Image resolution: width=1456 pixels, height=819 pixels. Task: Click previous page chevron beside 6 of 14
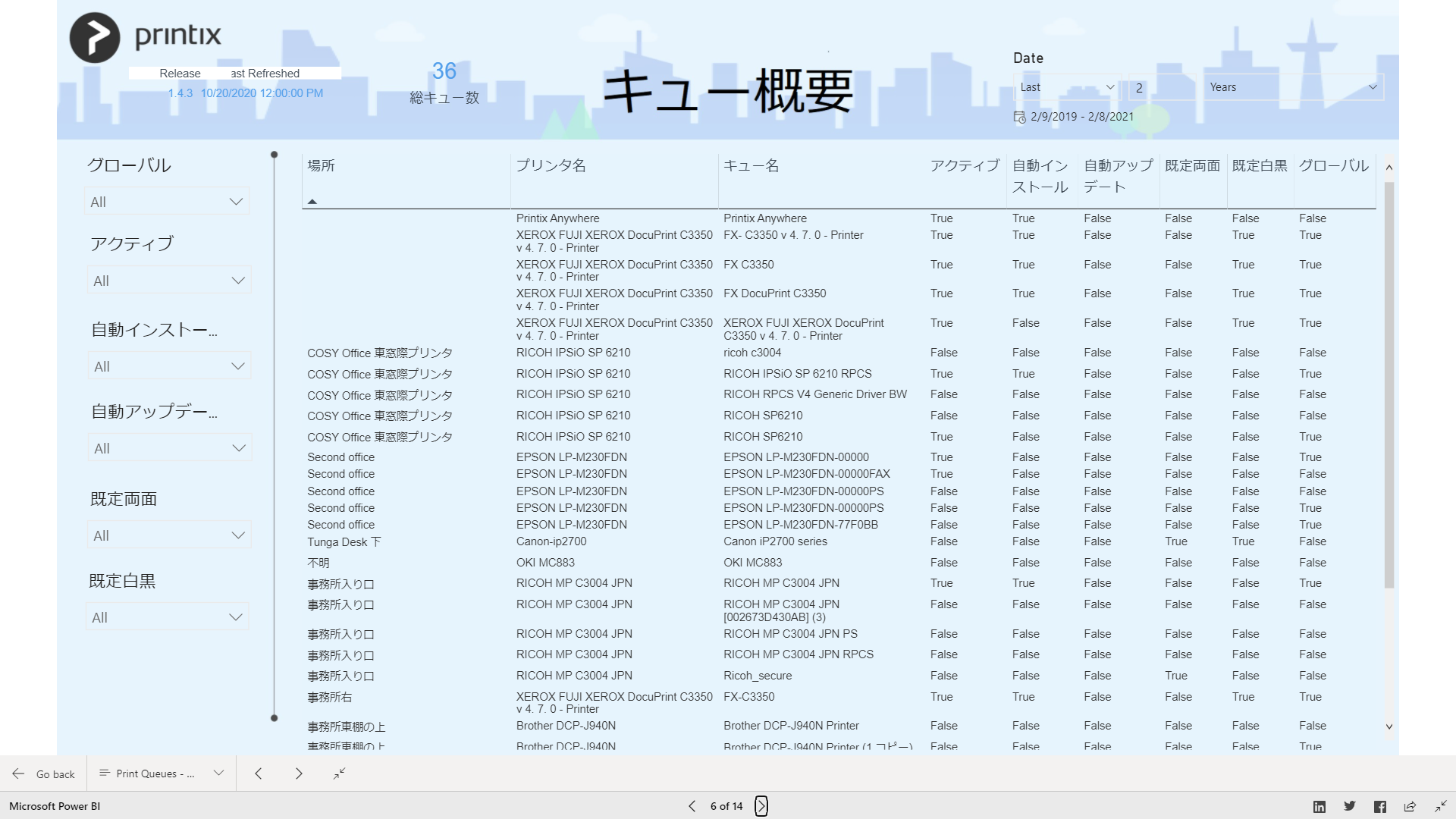(692, 806)
